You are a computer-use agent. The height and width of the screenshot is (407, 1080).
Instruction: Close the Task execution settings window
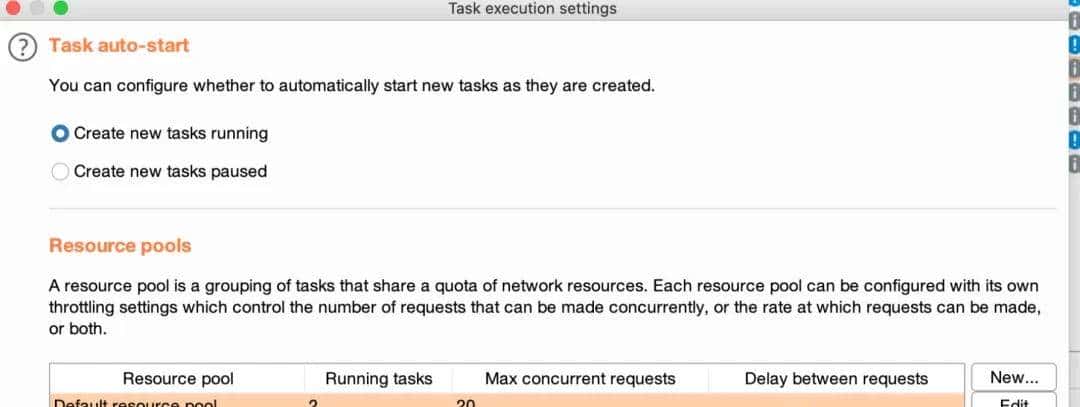pyautogui.click(x=14, y=8)
